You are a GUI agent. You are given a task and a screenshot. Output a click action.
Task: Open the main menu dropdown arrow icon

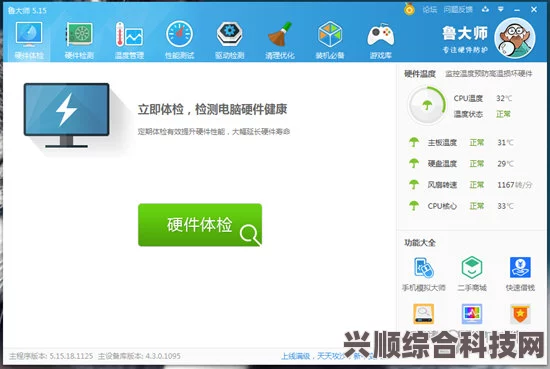(x=501, y=9)
